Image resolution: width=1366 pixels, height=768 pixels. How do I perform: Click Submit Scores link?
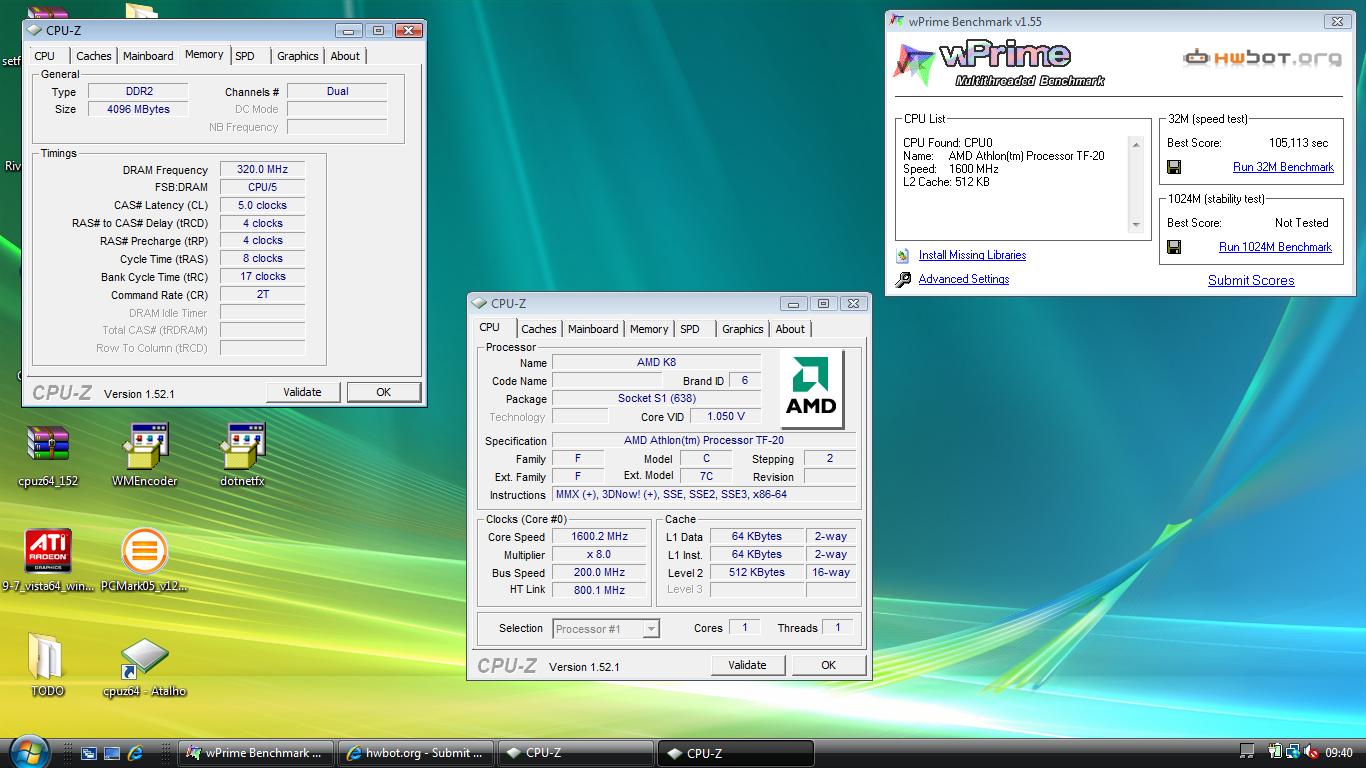click(x=1251, y=280)
